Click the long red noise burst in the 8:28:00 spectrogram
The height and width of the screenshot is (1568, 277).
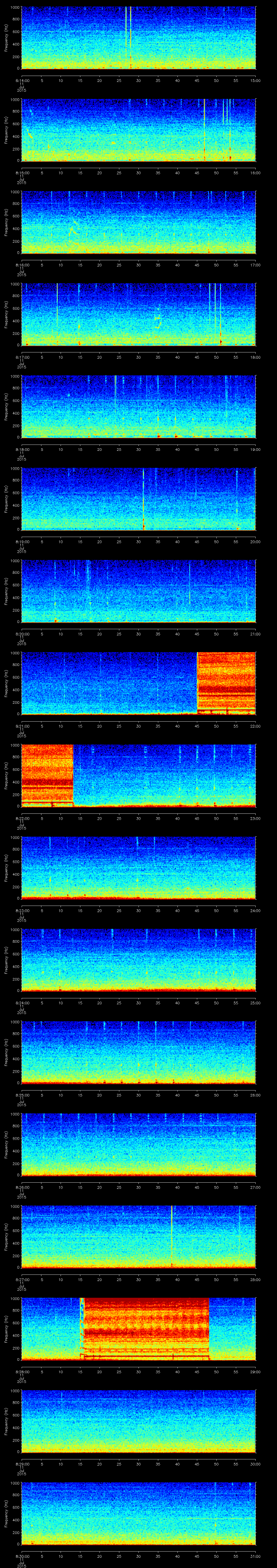tap(145, 1329)
